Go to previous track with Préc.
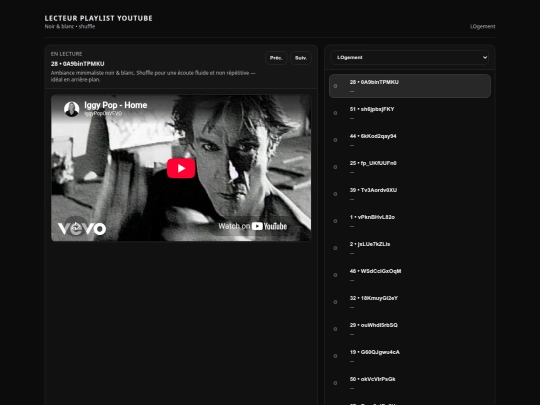This screenshot has width=540, height=405. [276, 58]
